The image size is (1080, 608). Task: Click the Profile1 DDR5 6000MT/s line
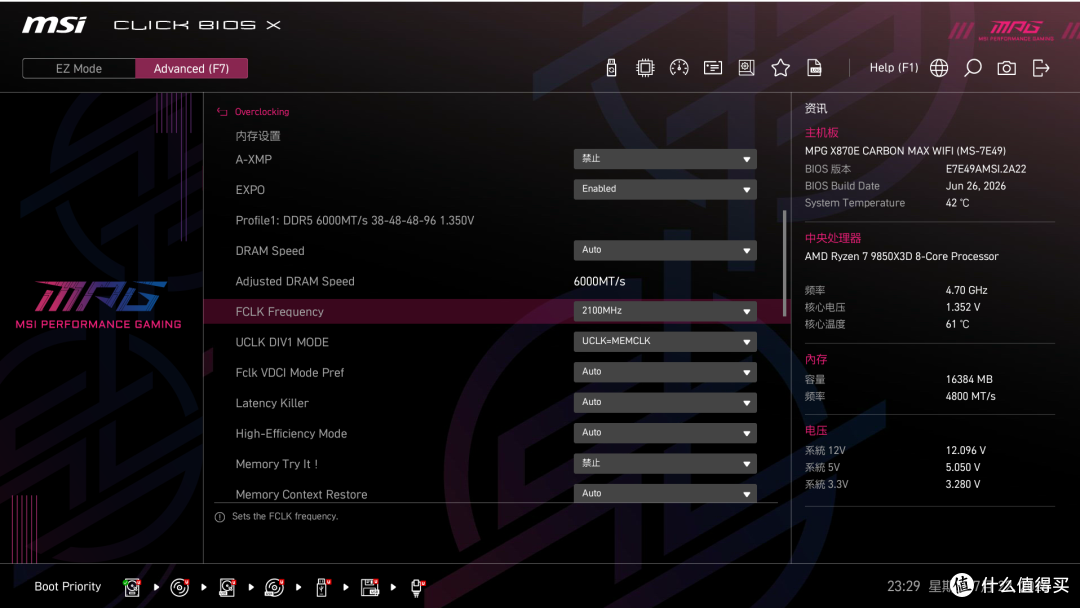355,220
